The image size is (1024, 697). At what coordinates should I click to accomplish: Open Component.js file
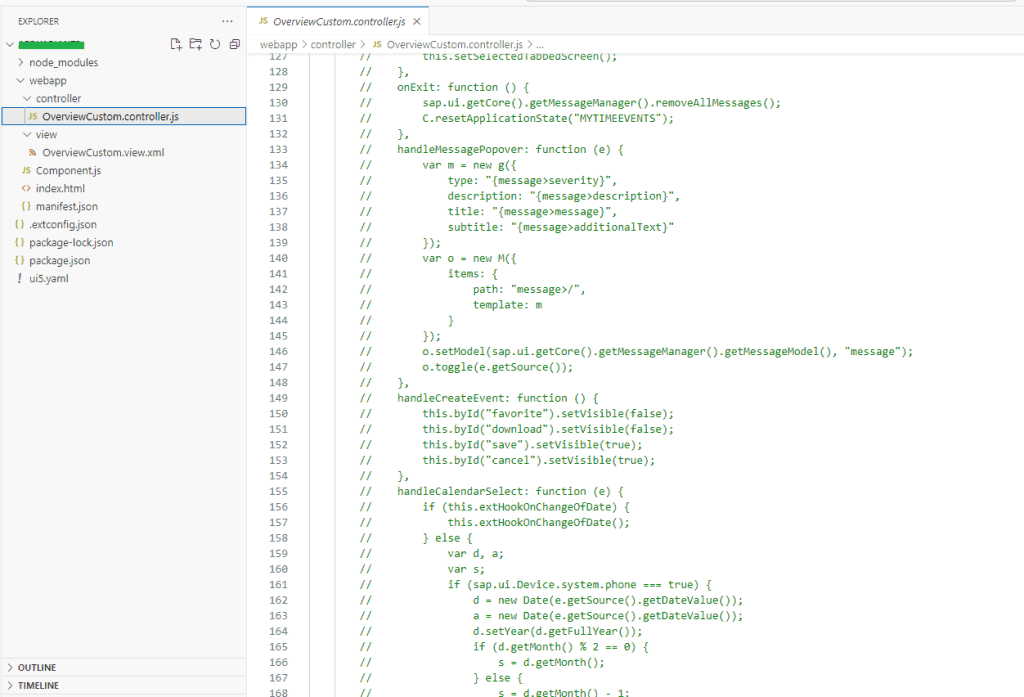(x=124, y=170)
